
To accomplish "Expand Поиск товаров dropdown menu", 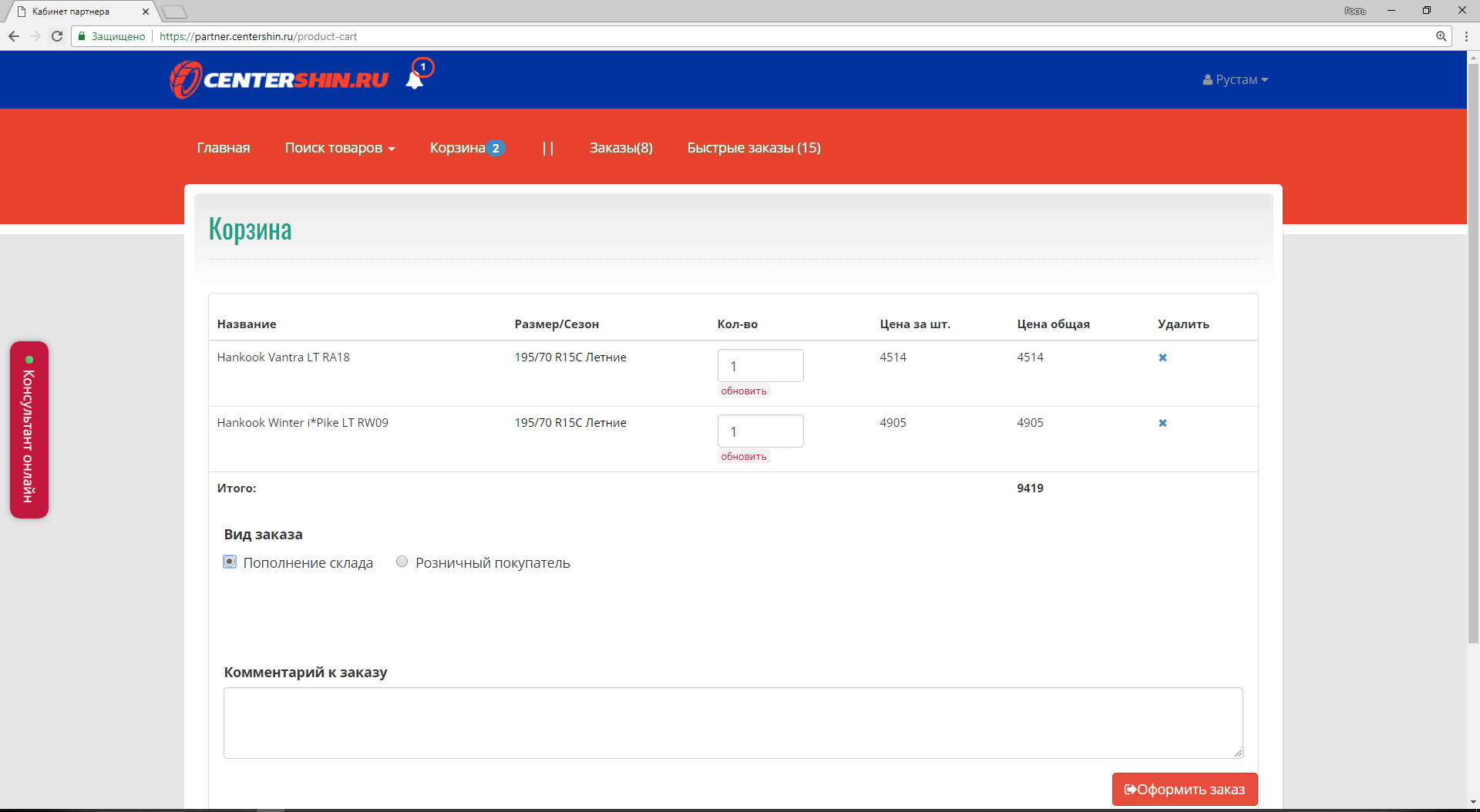I will point(340,148).
